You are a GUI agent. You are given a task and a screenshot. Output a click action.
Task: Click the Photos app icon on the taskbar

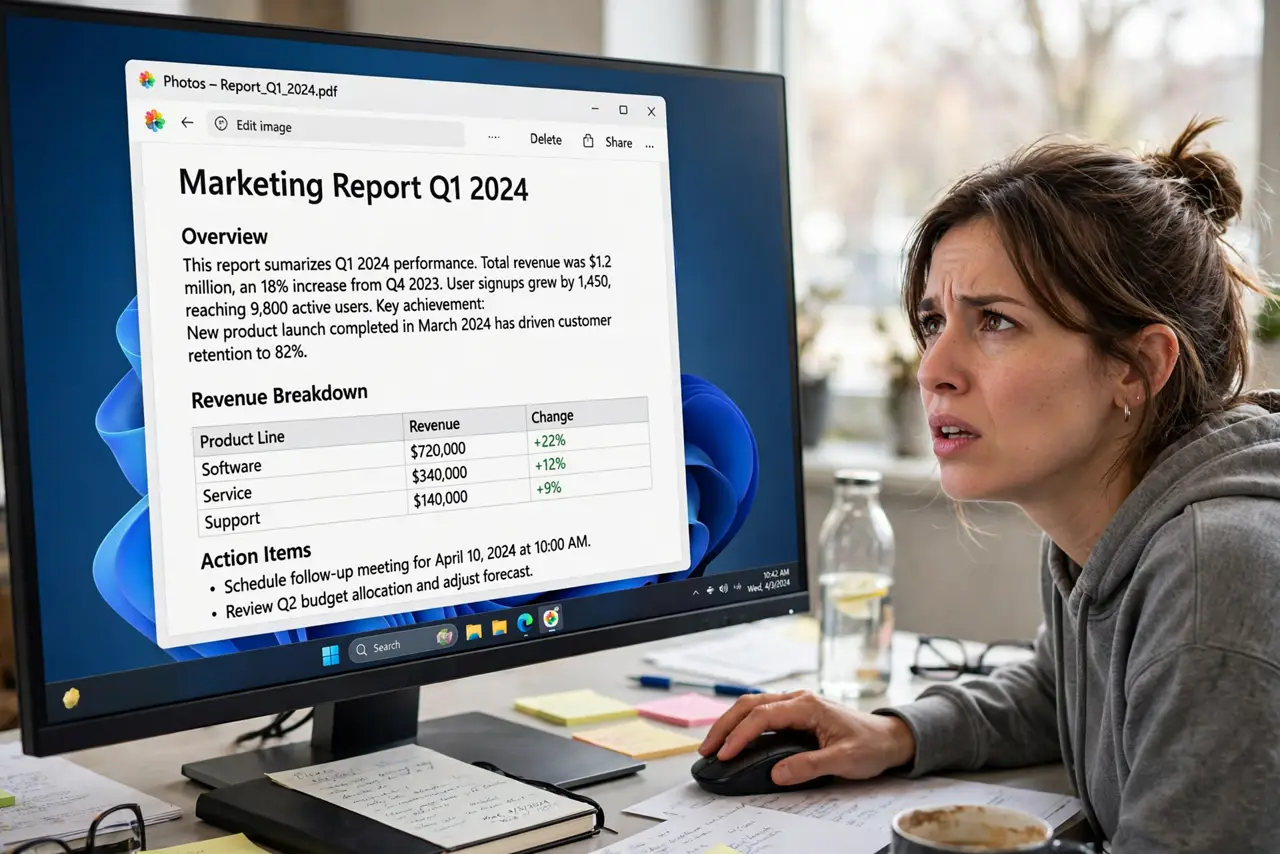(550, 618)
